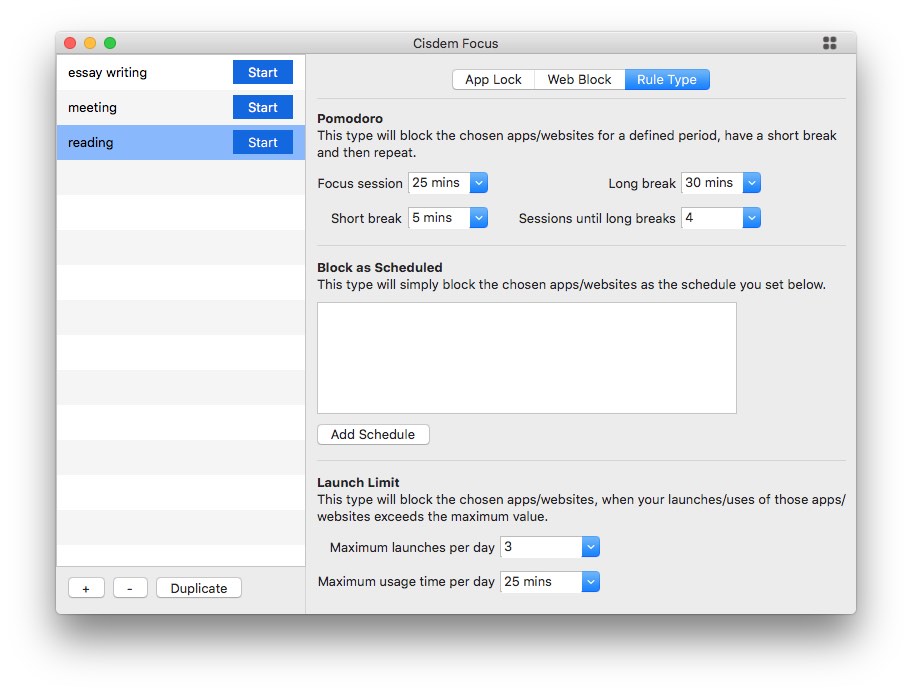Zoom the window with green button
Image resolution: width=912 pixels, height=694 pixels.
110,43
